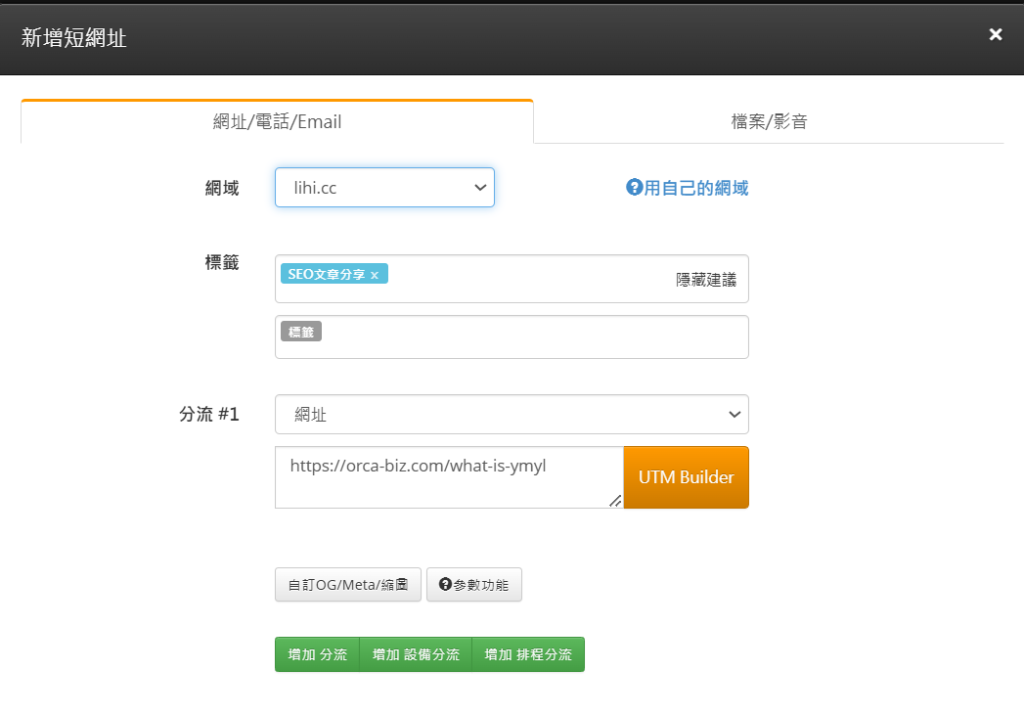
Task: Pick the grey 標籤 suggestion chip
Action: (x=301, y=332)
